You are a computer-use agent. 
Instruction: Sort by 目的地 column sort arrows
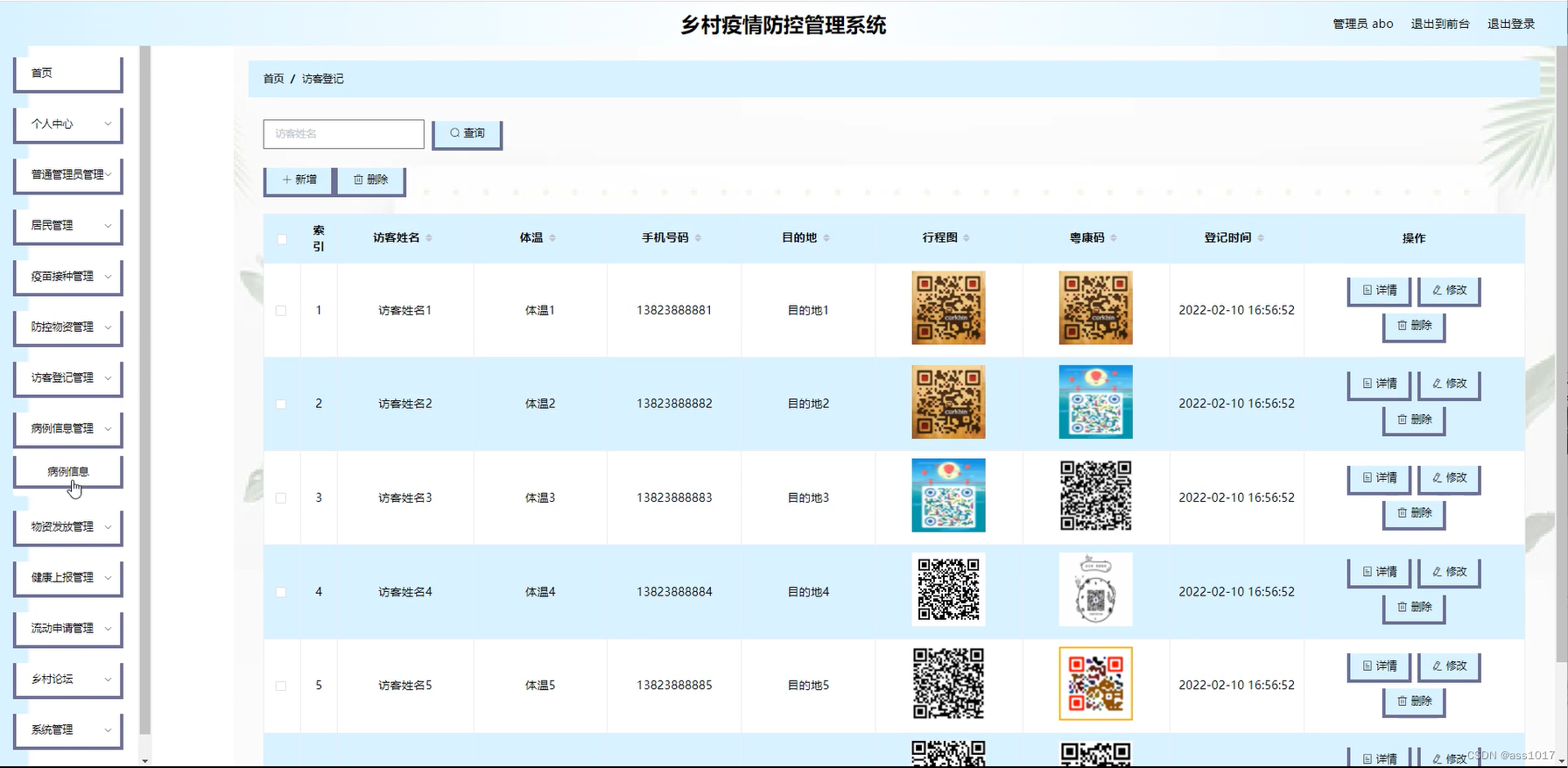coord(826,238)
